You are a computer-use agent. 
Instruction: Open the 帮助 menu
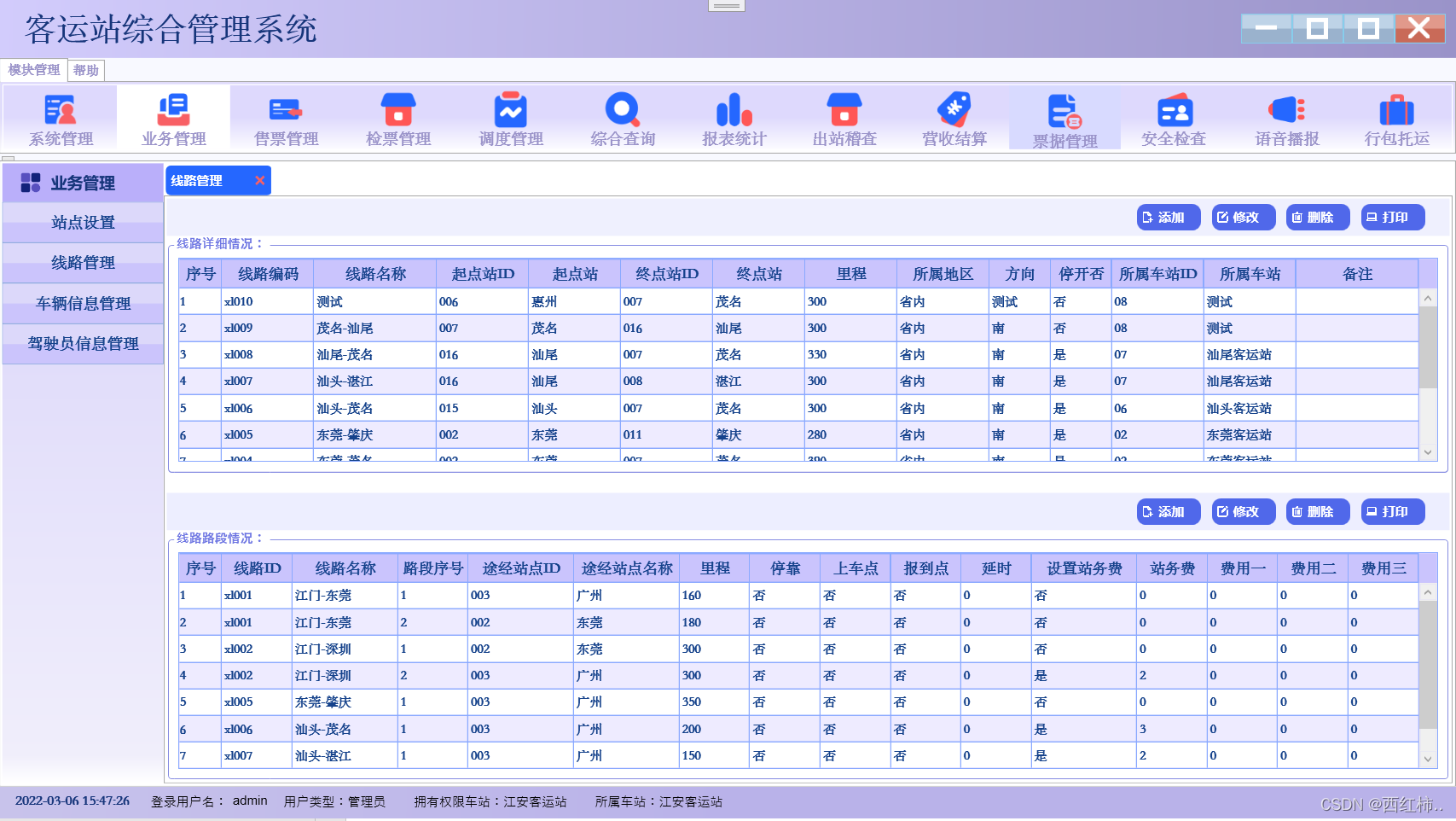86,70
